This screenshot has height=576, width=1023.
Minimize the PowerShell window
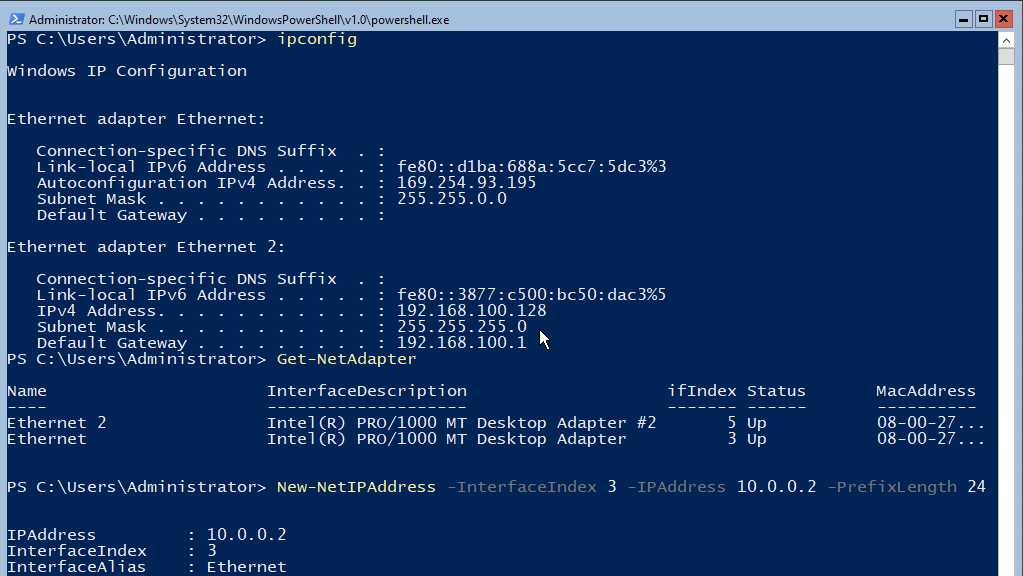coord(964,19)
